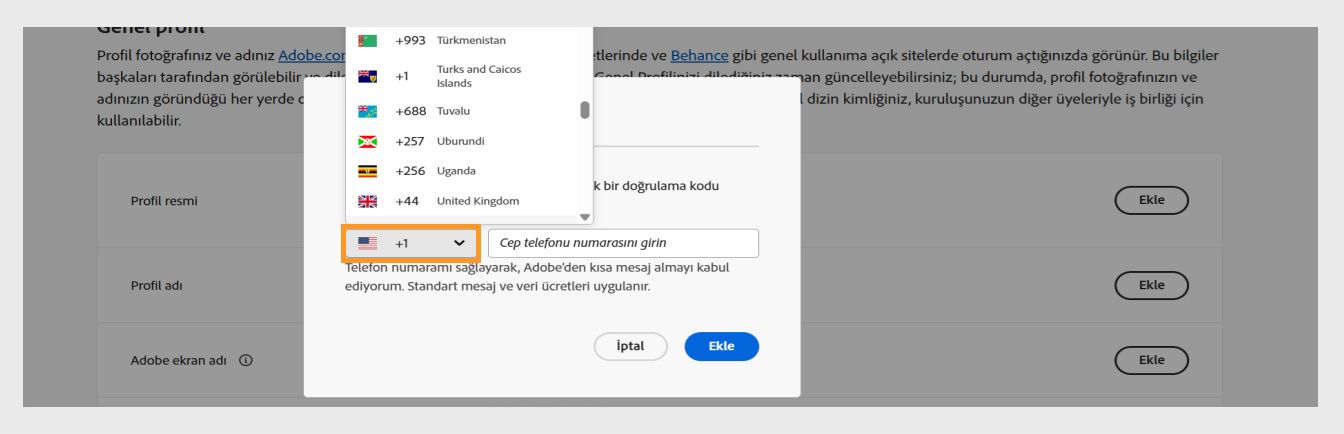Screen dimensions: 1344x434
Task: Click info icon next to Adobe ekran adı
Action: click(245, 362)
